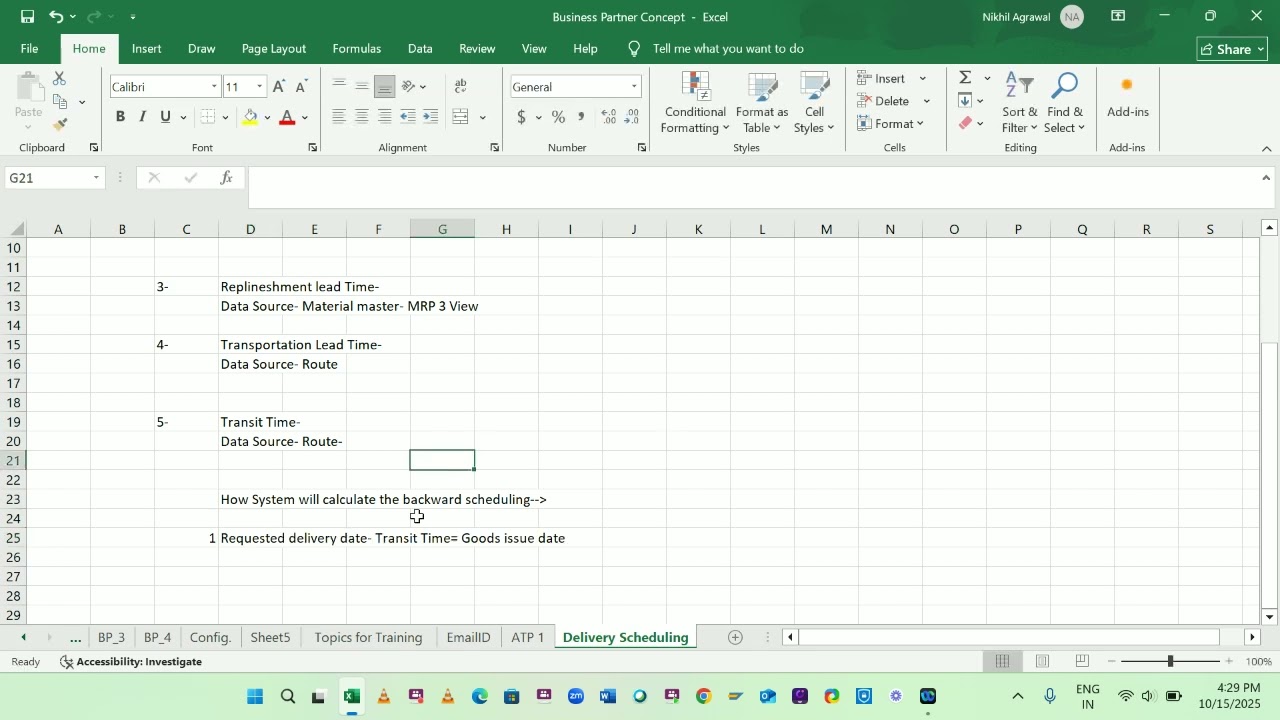Screen dimensions: 1280x720
Task: Click the Accounting Number Format dollar icon
Action: [521, 117]
